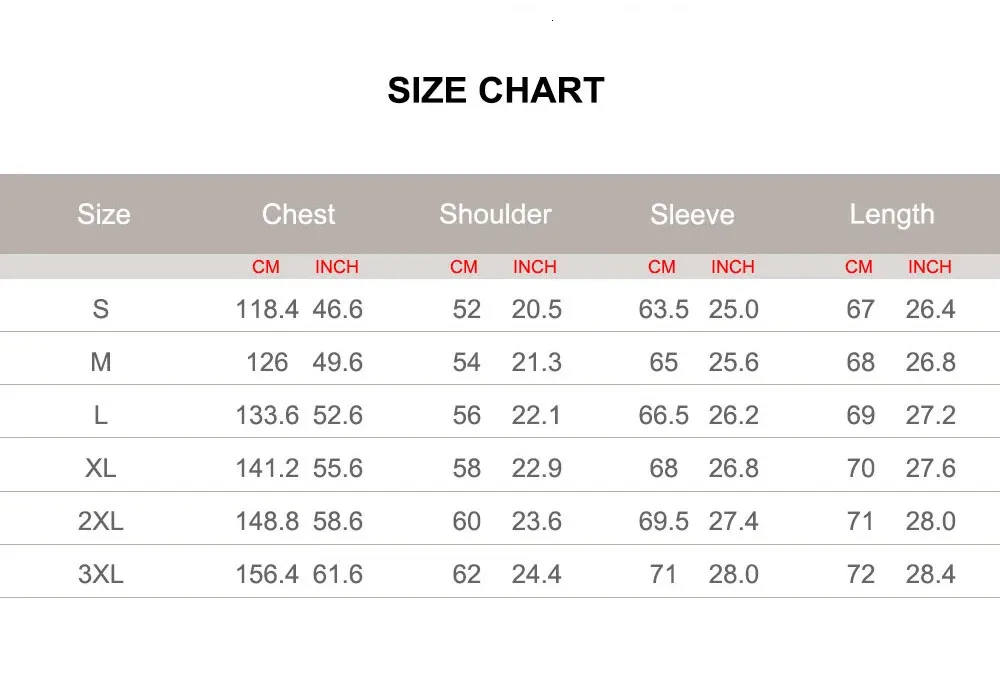The height and width of the screenshot is (678, 1000).
Task: Select length inch value 27.6 in XL row
Action: [x=931, y=468]
